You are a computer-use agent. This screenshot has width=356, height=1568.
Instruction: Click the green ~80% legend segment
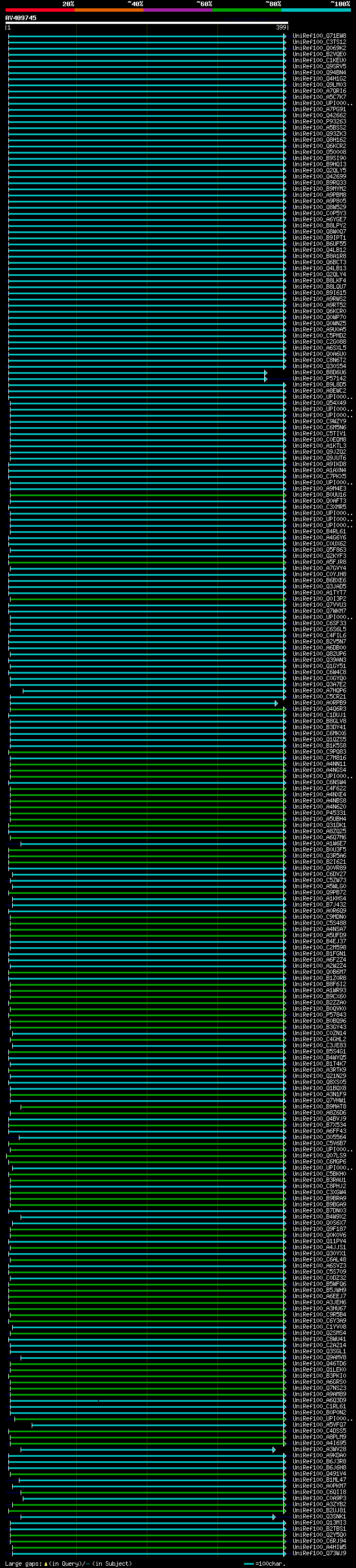pos(247,10)
